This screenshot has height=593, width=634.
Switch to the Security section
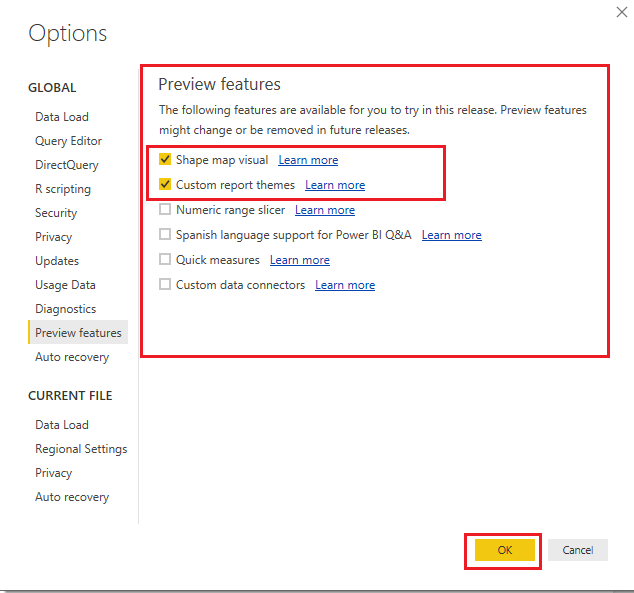coord(56,213)
